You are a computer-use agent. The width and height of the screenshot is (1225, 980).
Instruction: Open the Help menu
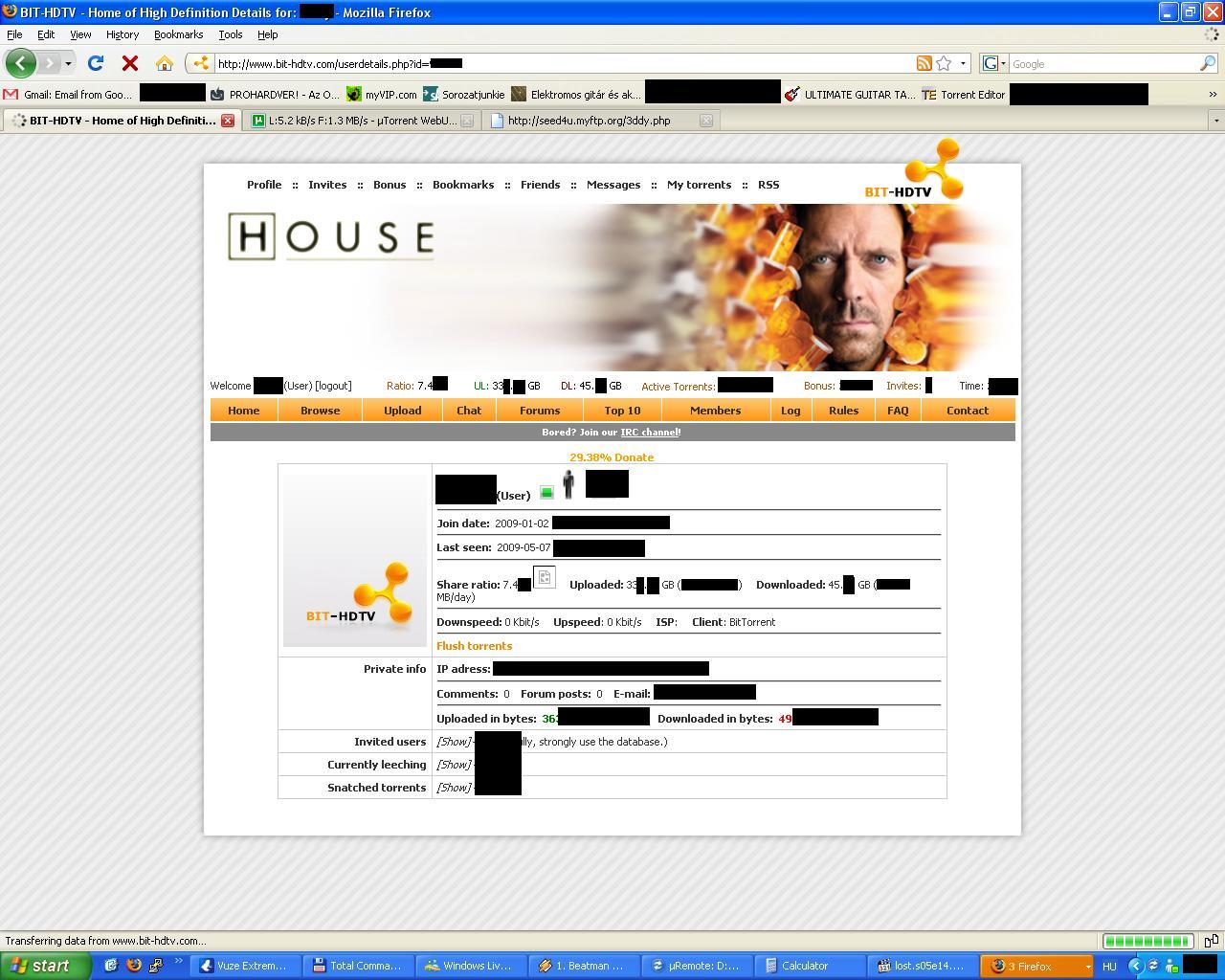(x=268, y=34)
